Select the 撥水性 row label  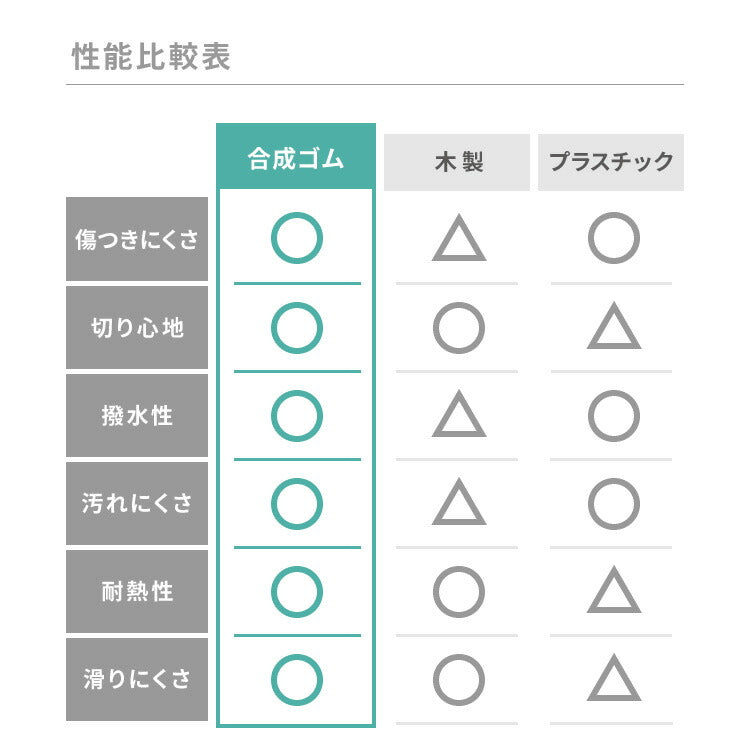pyautogui.click(x=137, y=415)
